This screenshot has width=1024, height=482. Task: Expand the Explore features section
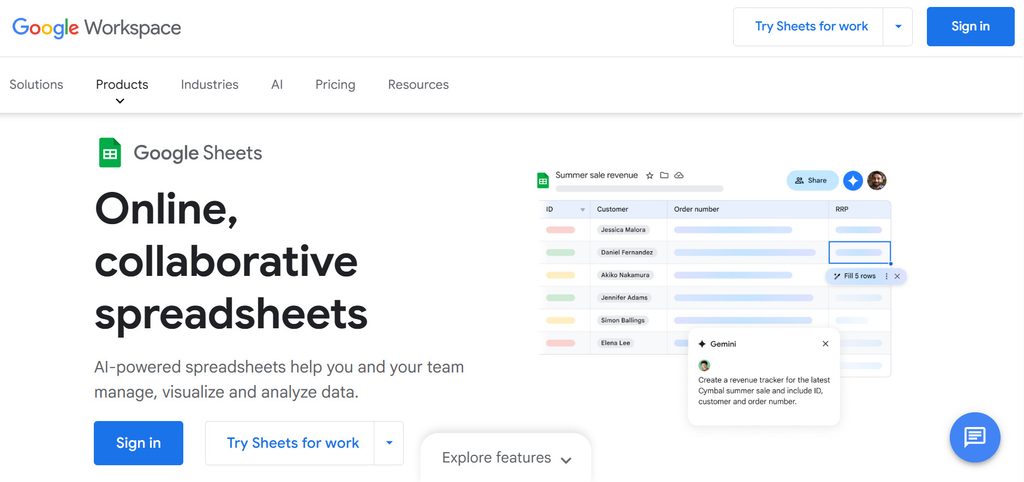506,458
